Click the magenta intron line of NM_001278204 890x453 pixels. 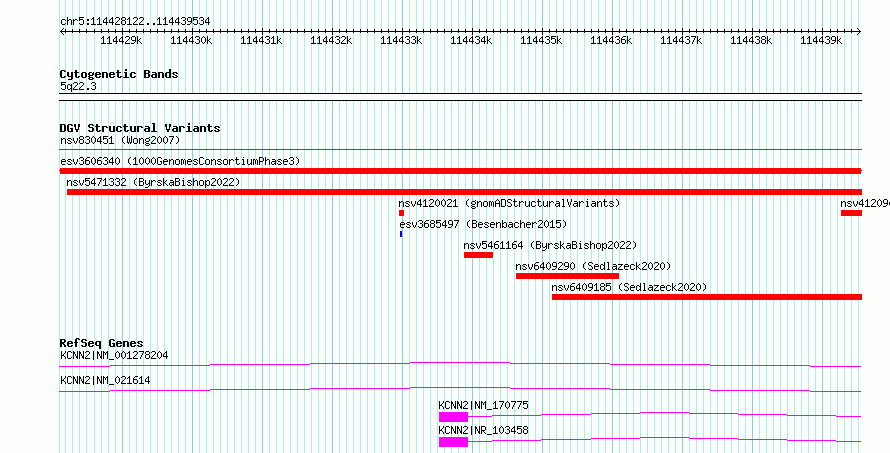click(x=461, y=364)
